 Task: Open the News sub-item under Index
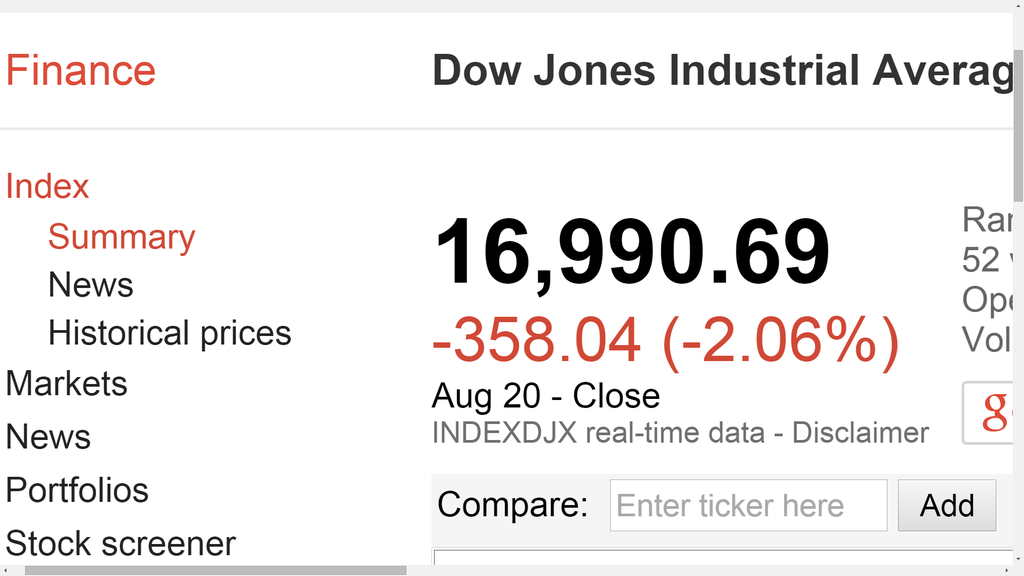(x=91, y=285)
